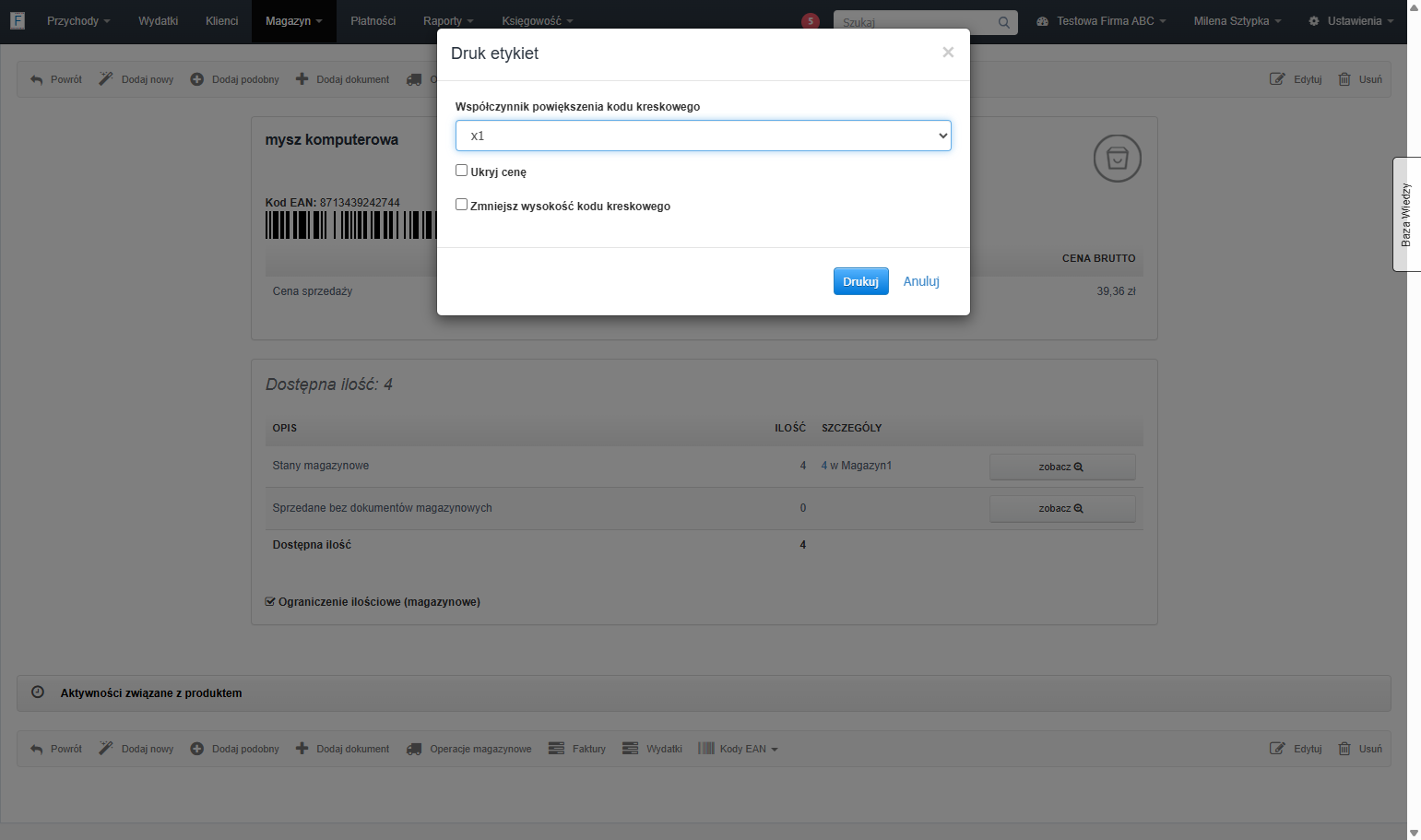Click zobacz for Sprzedane bez dokumentów magazynowych

pos(1062,509)
